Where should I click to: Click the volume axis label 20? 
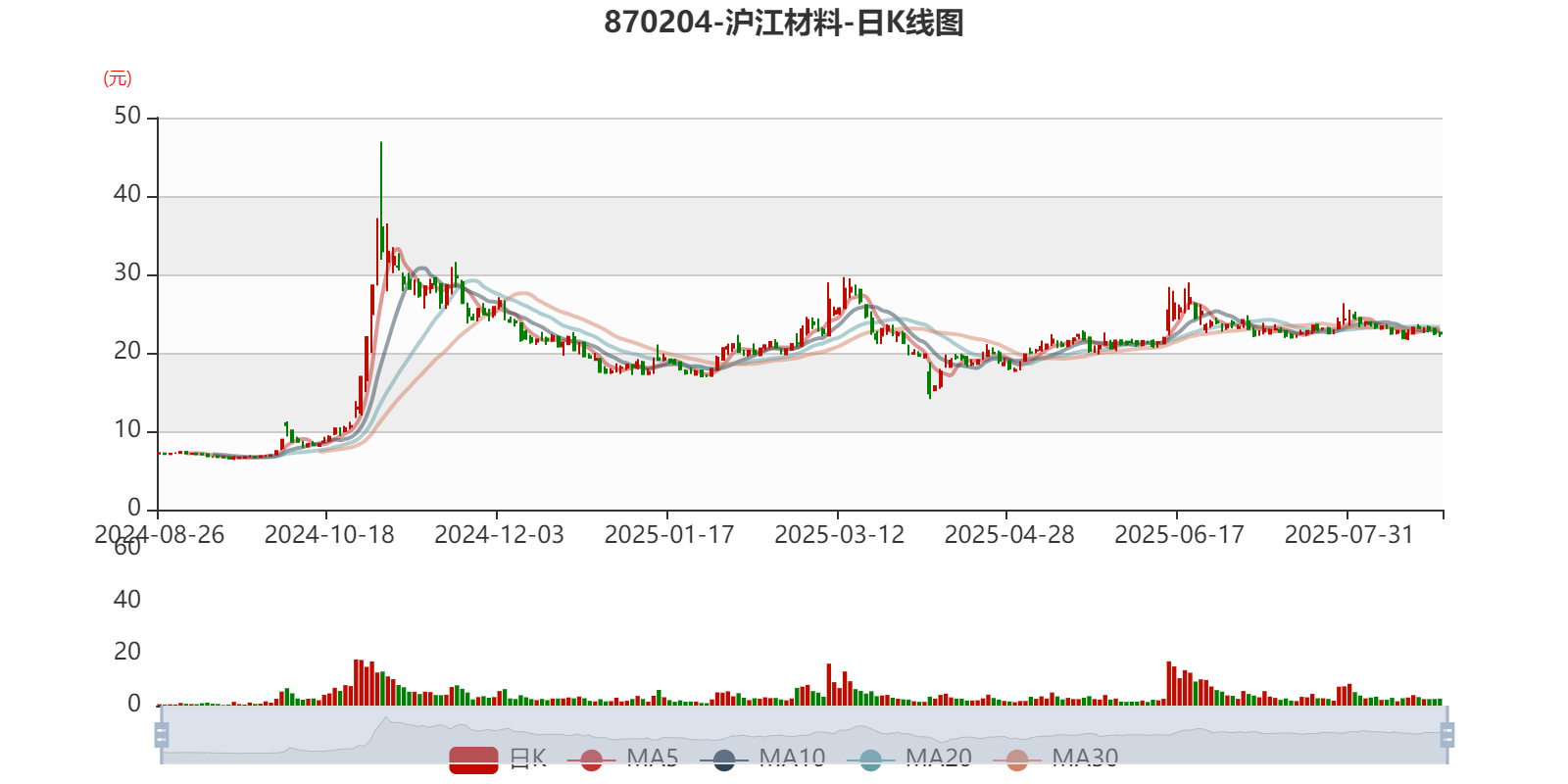tap(127, 652)
